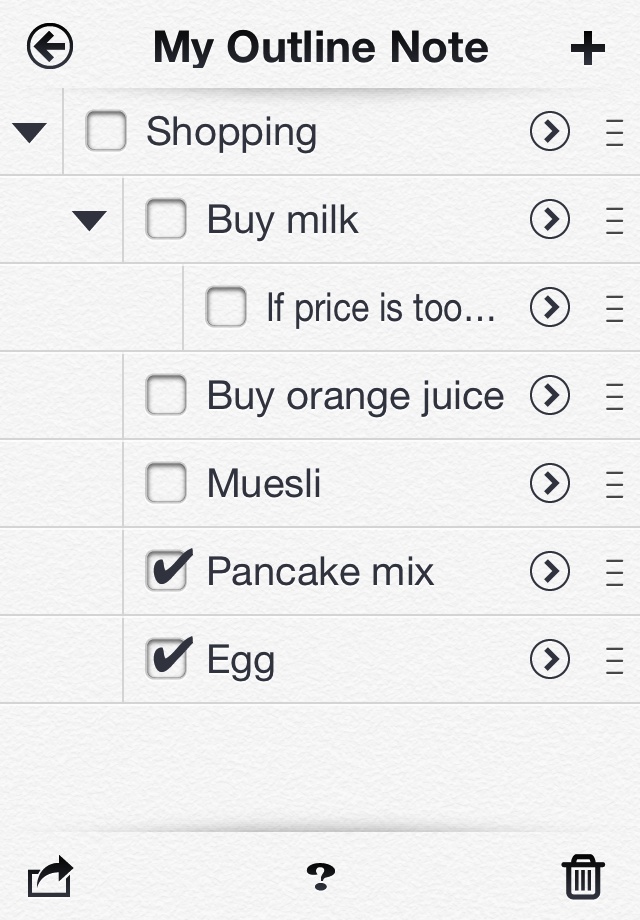
Task: Uncheck the Egg checkbox
Action: tap(166, 660)
